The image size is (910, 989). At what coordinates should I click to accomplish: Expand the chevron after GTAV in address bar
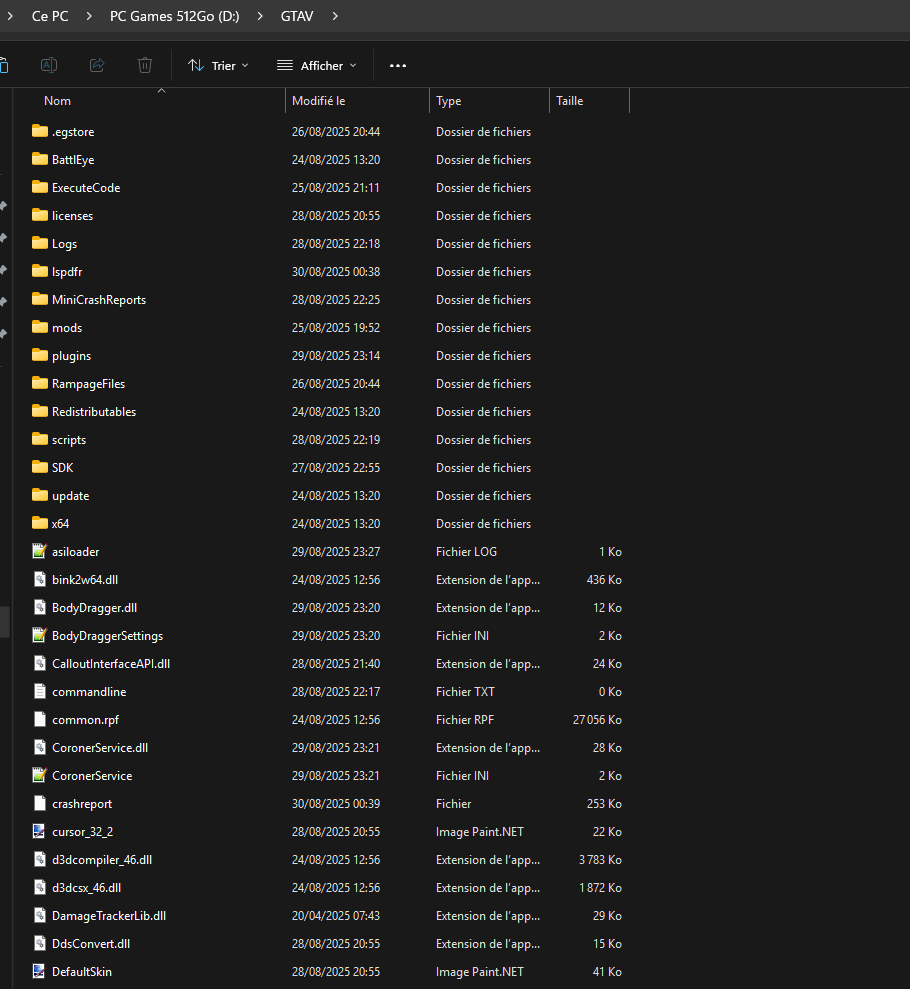(335, 16)
